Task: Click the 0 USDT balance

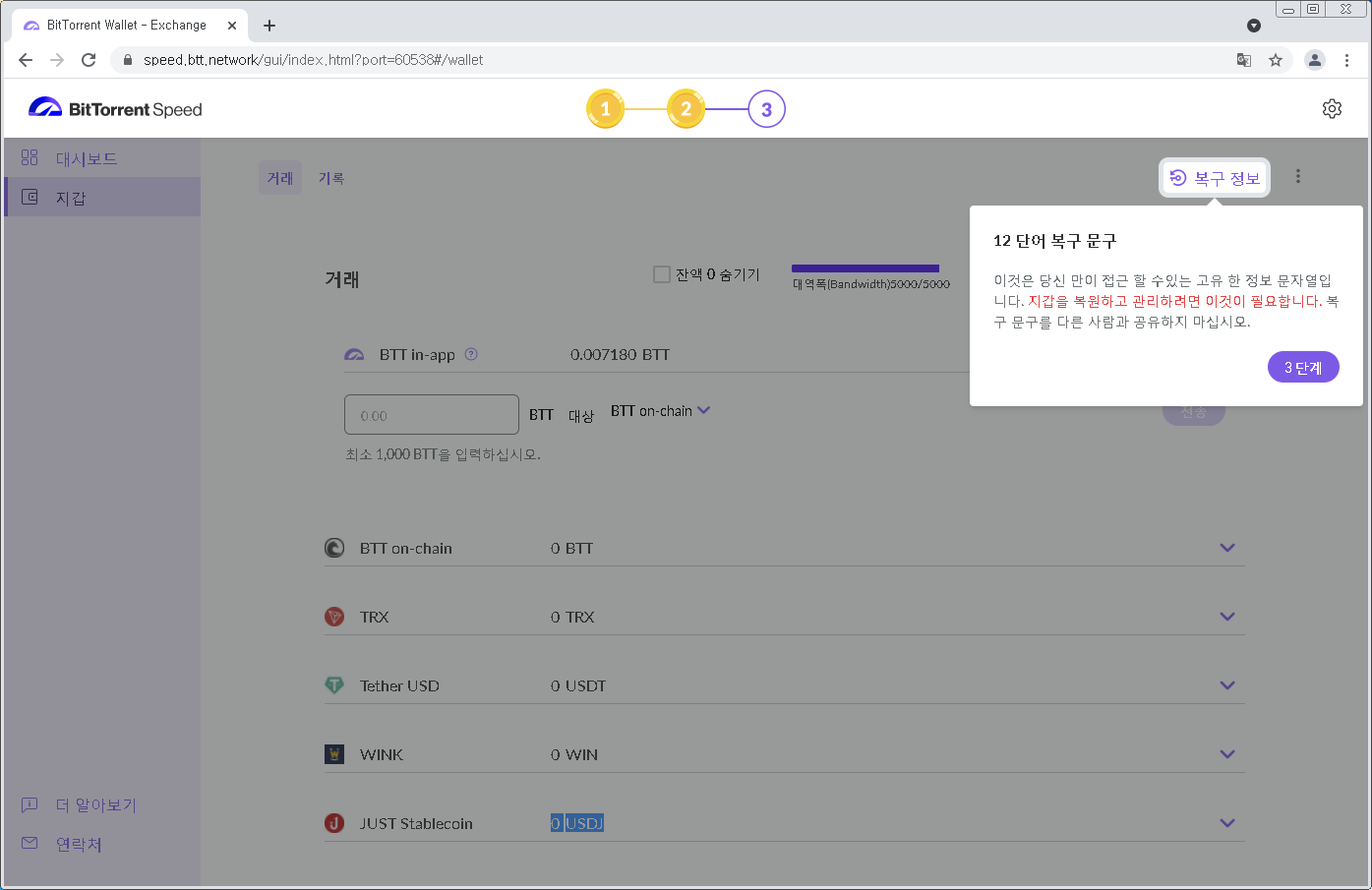Action: 578,685
